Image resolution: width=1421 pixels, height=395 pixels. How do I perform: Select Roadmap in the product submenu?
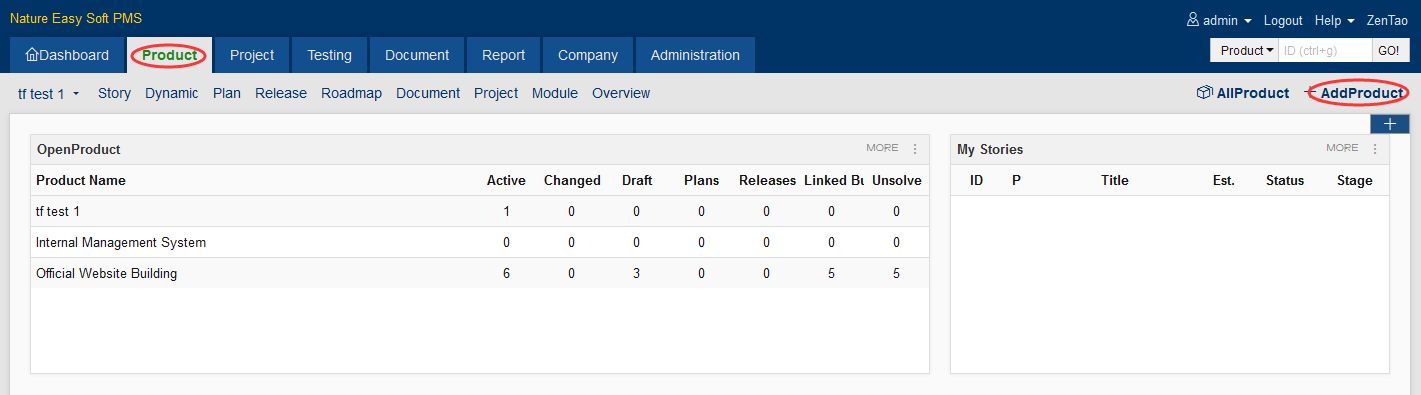351,93
